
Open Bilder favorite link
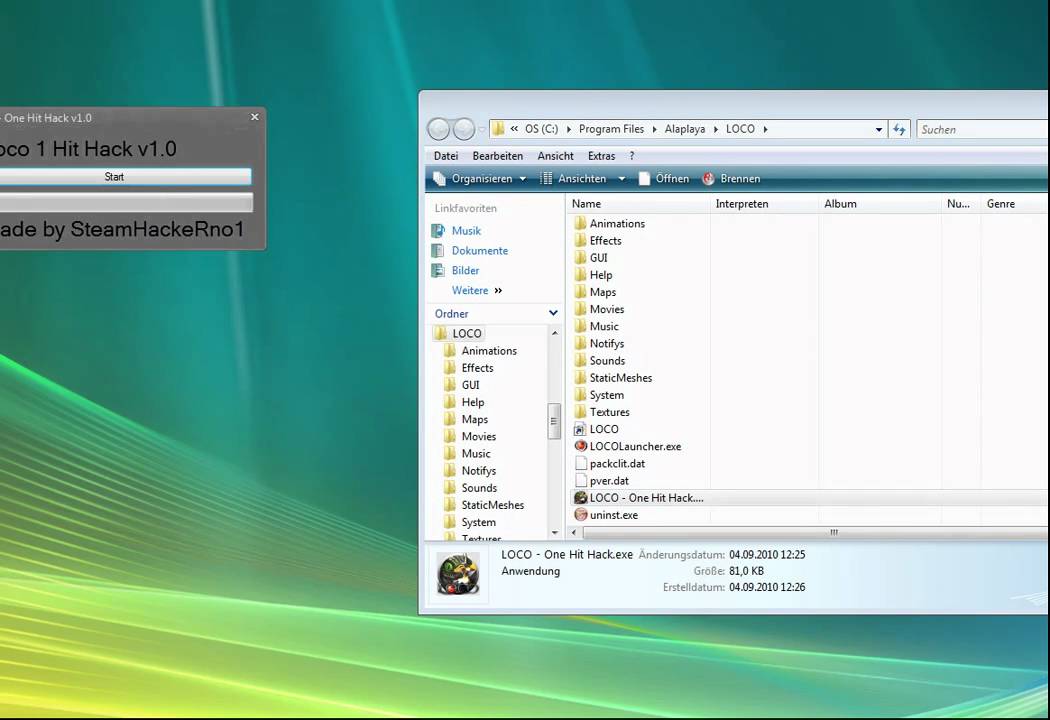(x=465, y=271)
